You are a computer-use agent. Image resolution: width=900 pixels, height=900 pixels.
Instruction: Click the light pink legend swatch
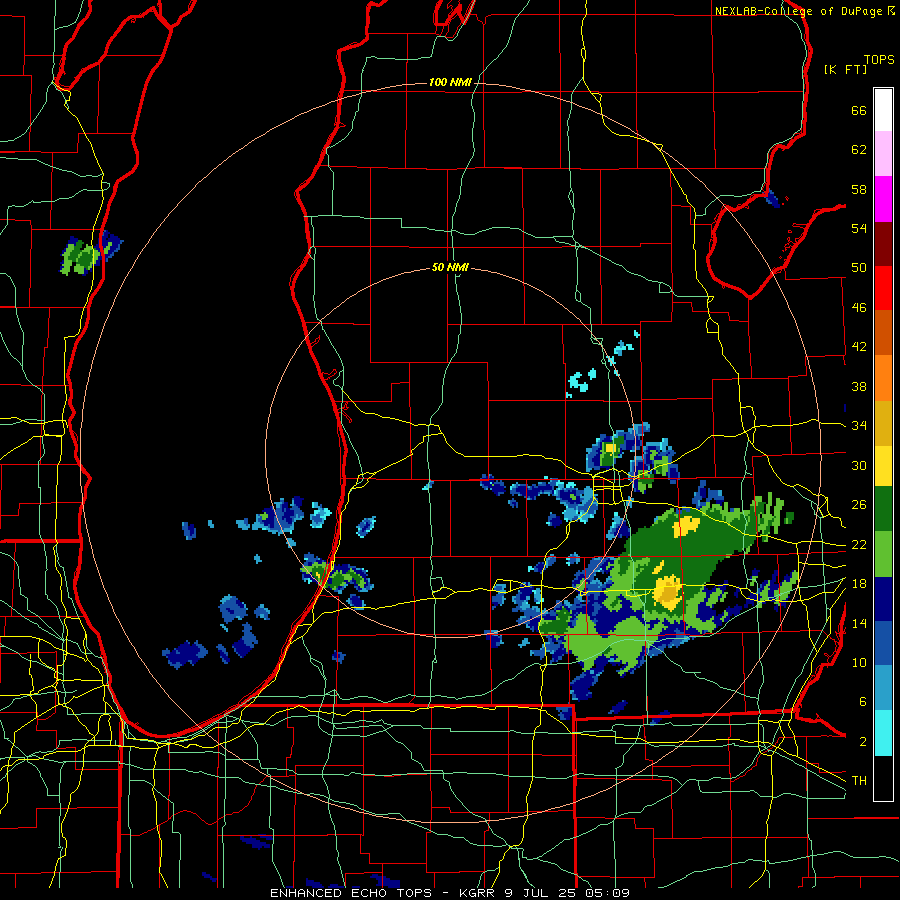point(883,154)
